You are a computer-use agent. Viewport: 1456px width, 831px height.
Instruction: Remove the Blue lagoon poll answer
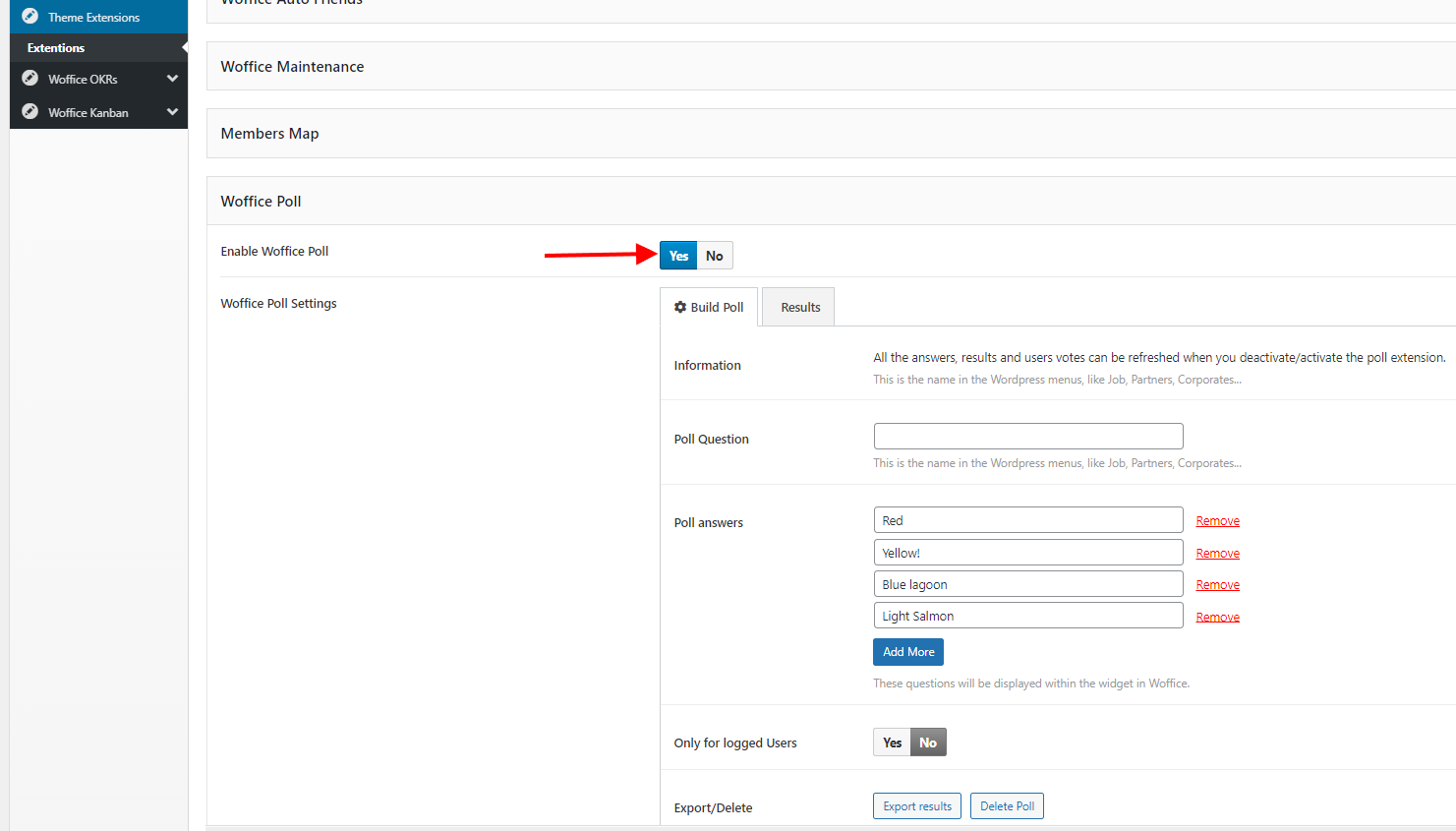1217,585
